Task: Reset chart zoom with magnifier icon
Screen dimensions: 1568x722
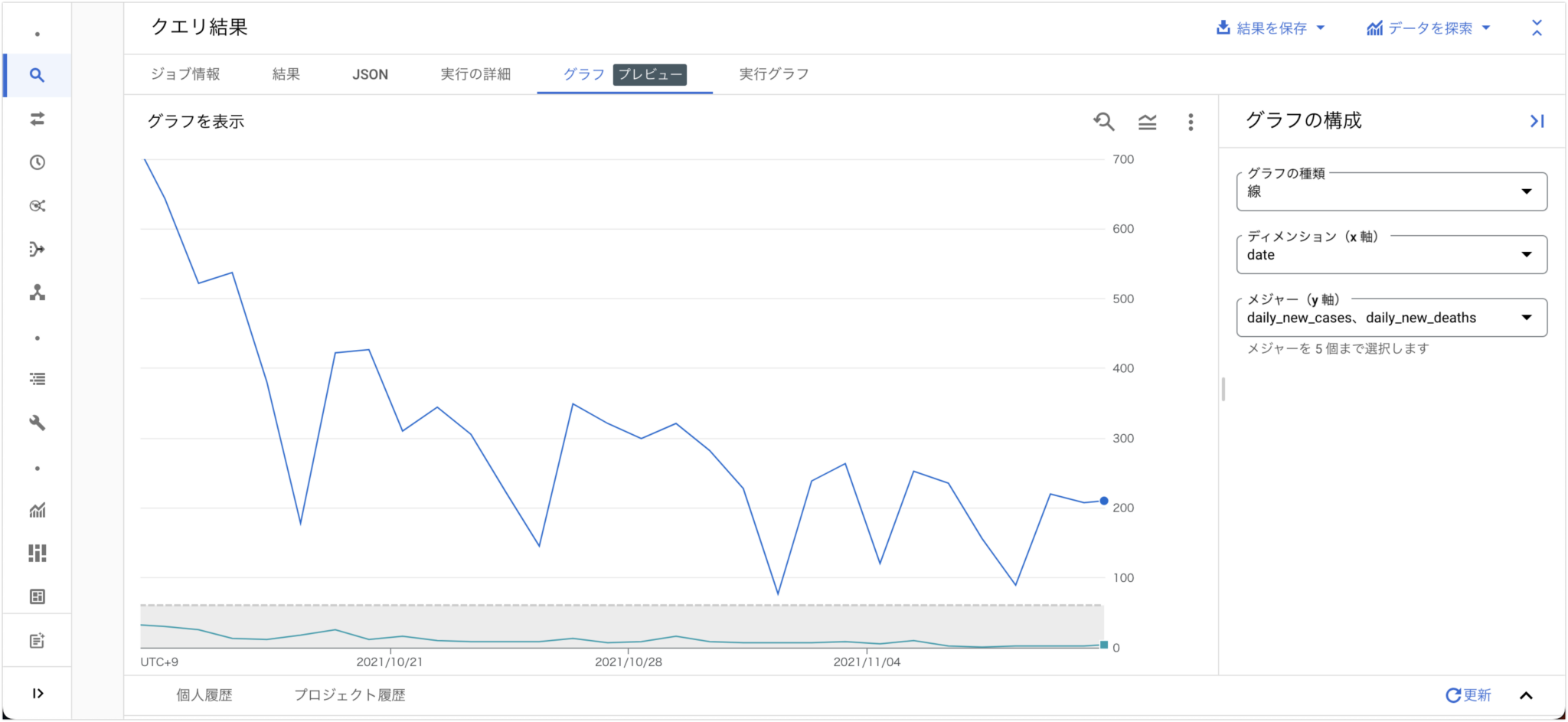Action: click(1103, 122)
